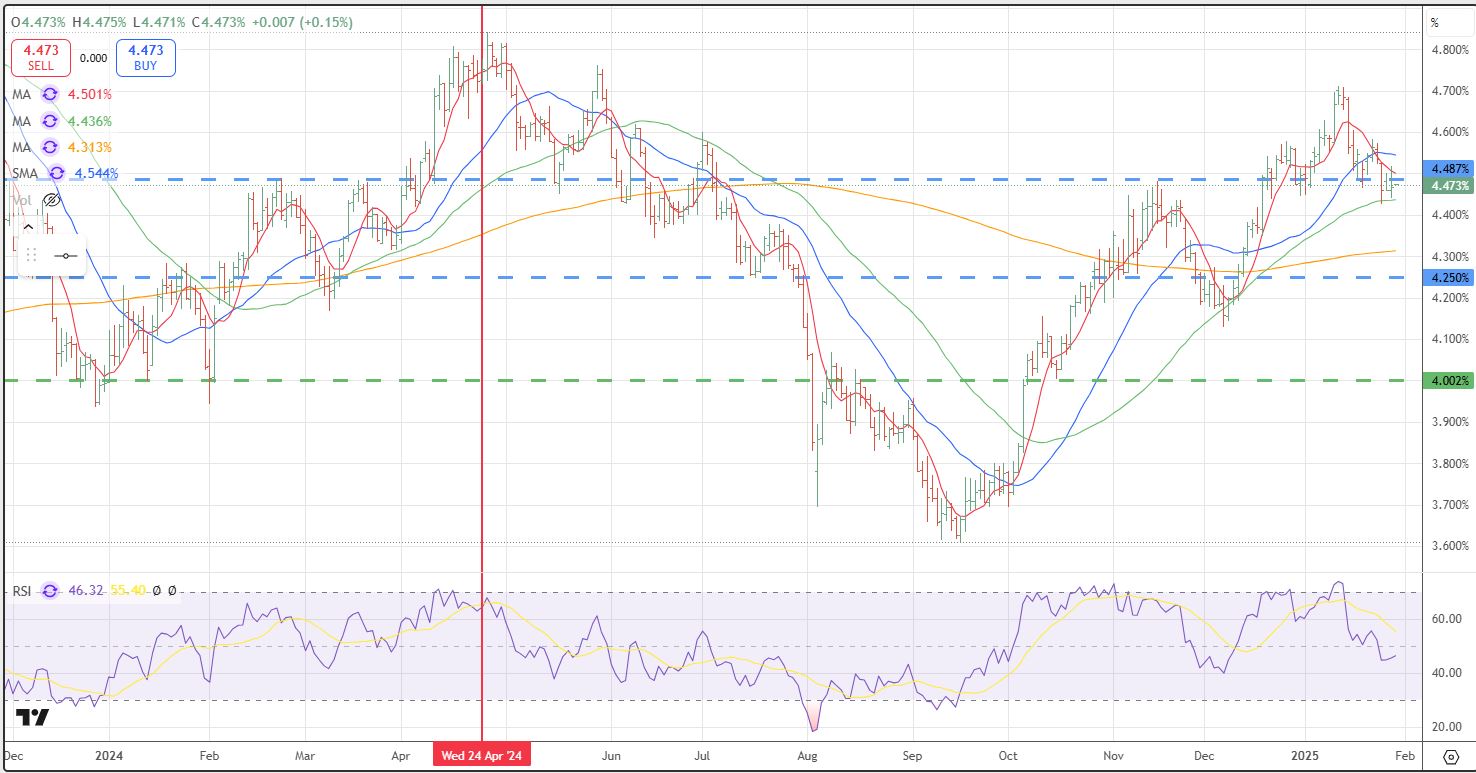Select the RSI indicator label
This screenshot has width=1476, height=773.
point(21,592)
